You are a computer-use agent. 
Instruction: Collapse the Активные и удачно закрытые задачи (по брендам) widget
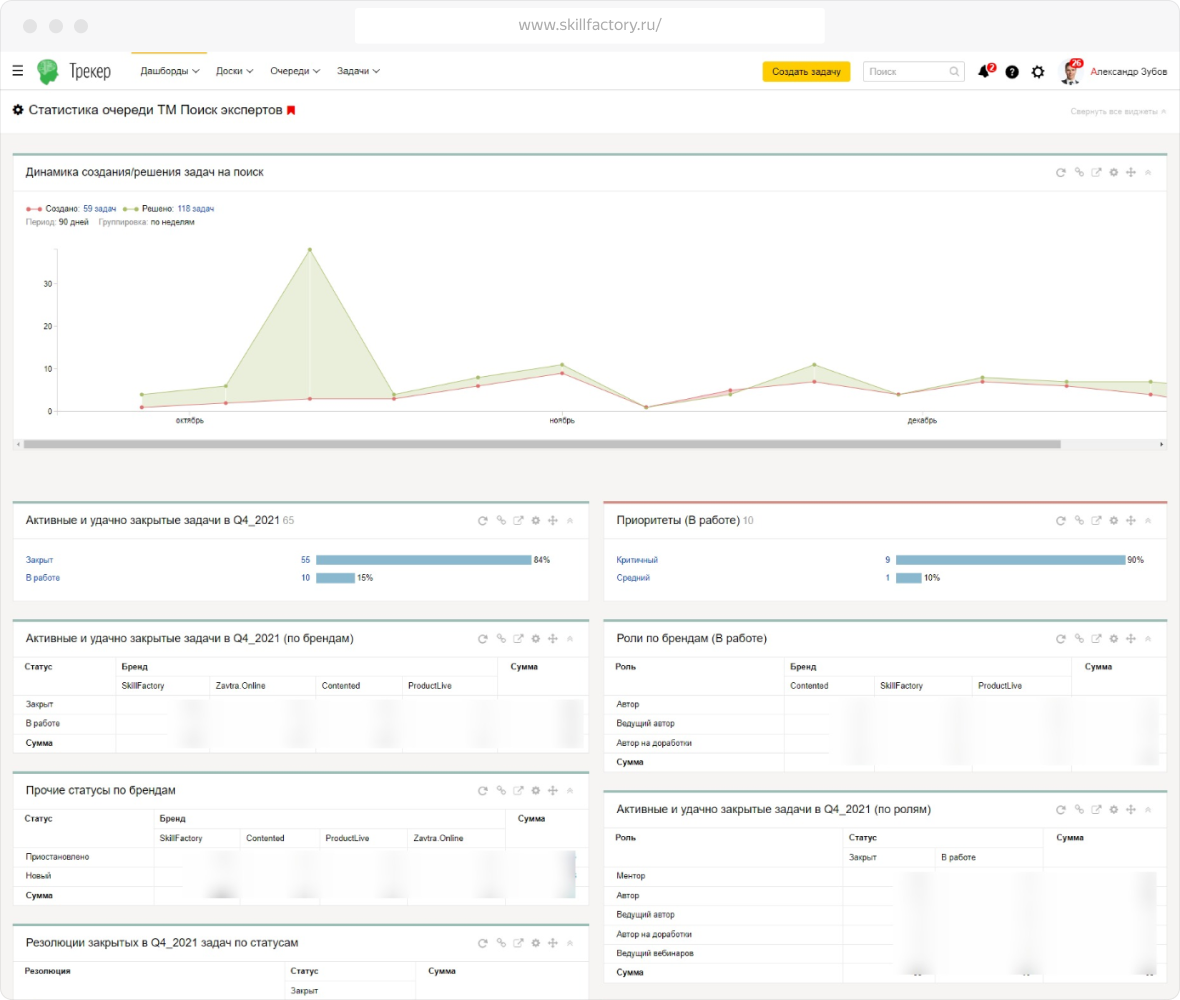point(570,639)
